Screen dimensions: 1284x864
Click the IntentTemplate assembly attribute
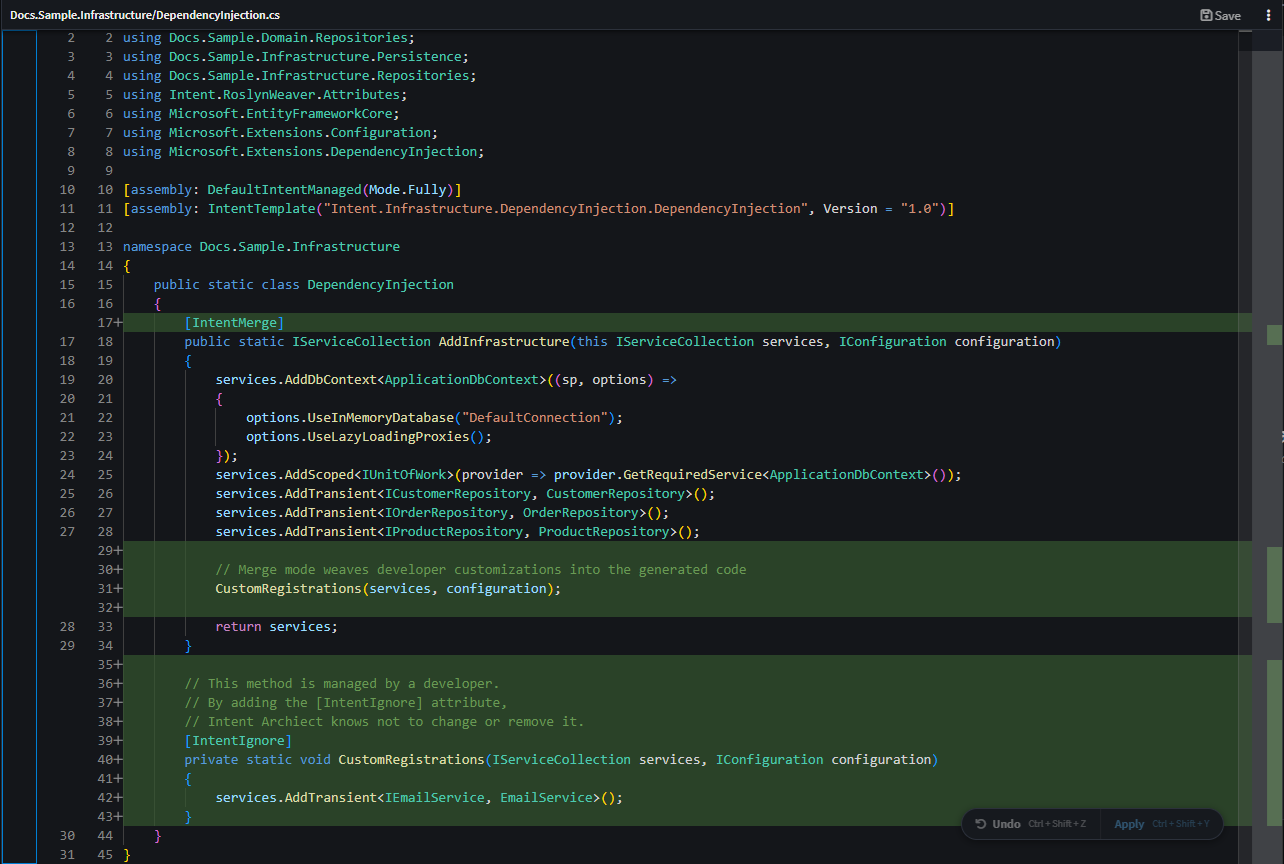(538, 208)
